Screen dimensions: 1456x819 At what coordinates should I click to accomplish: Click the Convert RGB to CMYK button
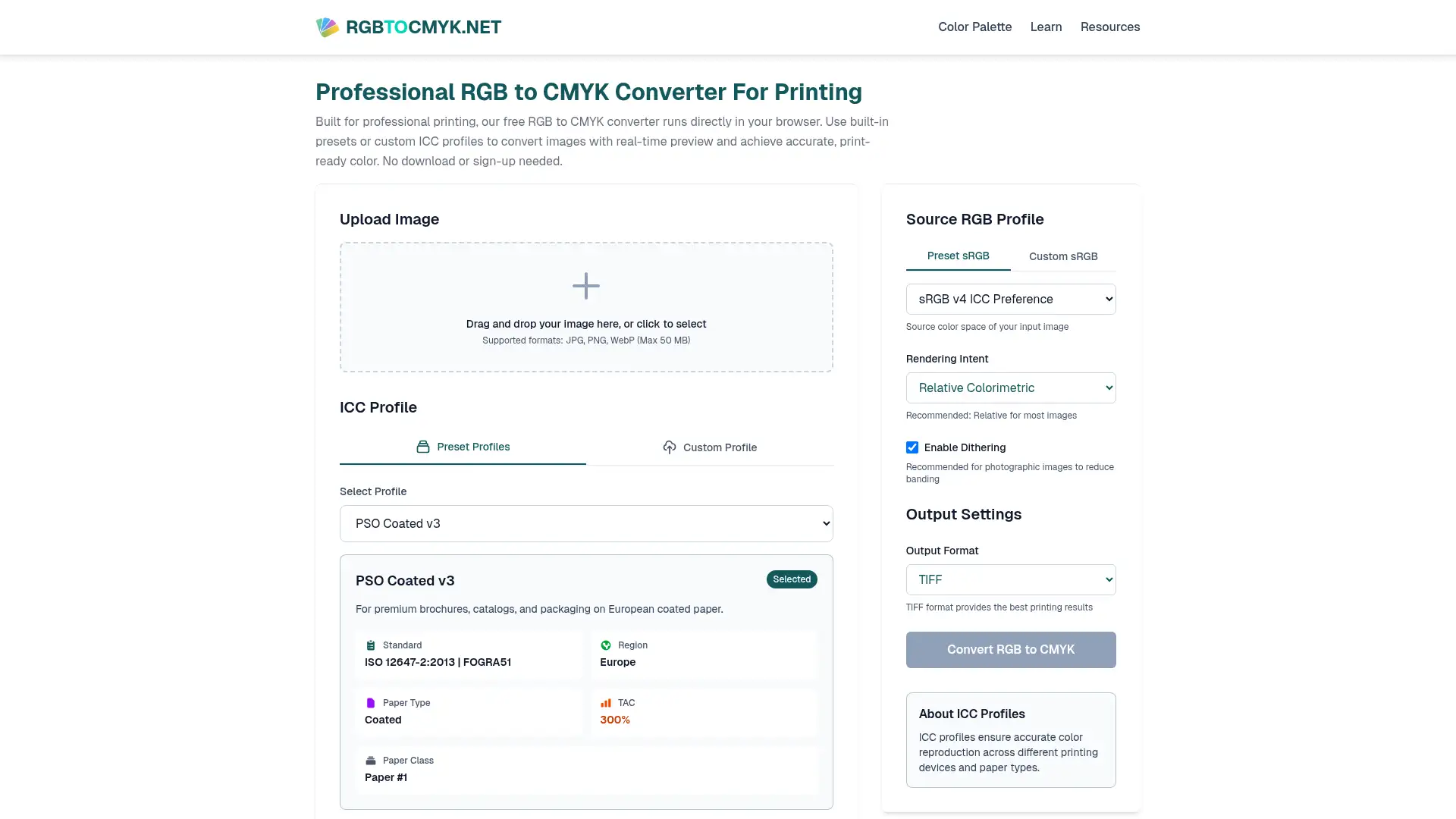[x=1011, y=649]
